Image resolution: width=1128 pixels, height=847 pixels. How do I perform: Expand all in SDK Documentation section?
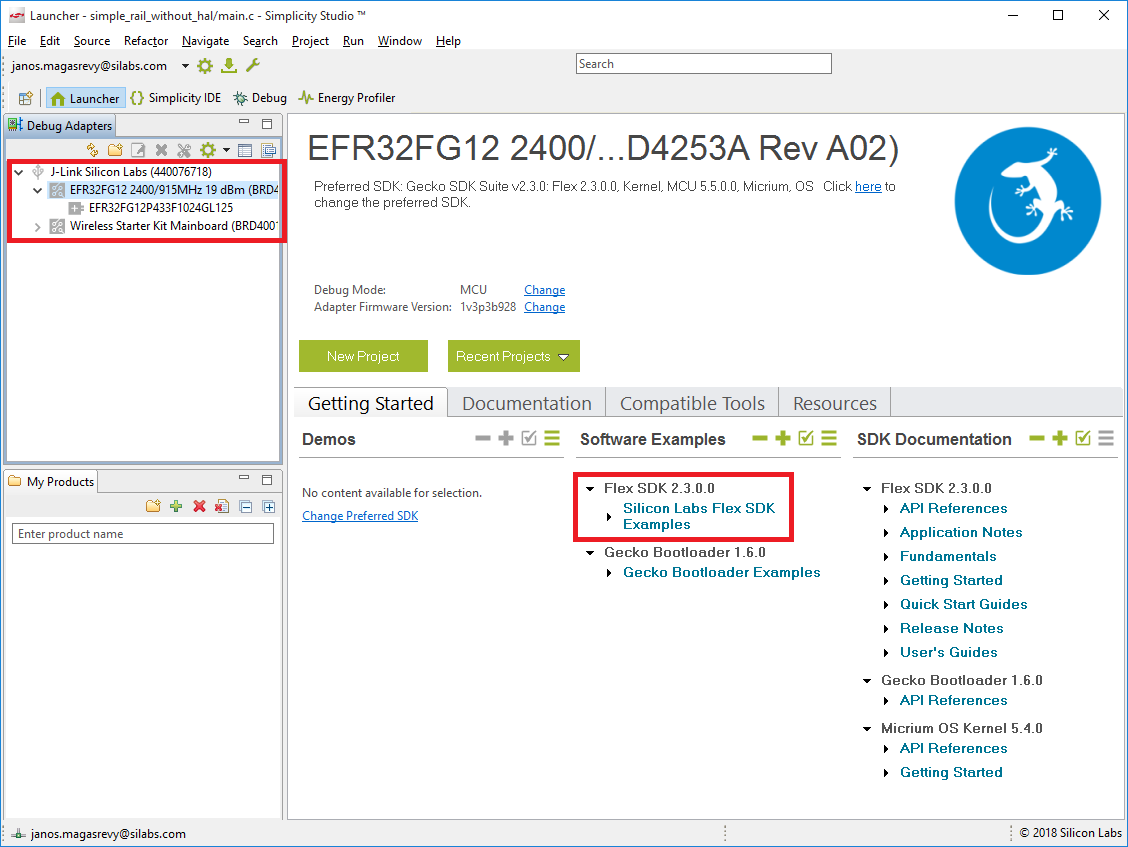[x=1060, y=438]
